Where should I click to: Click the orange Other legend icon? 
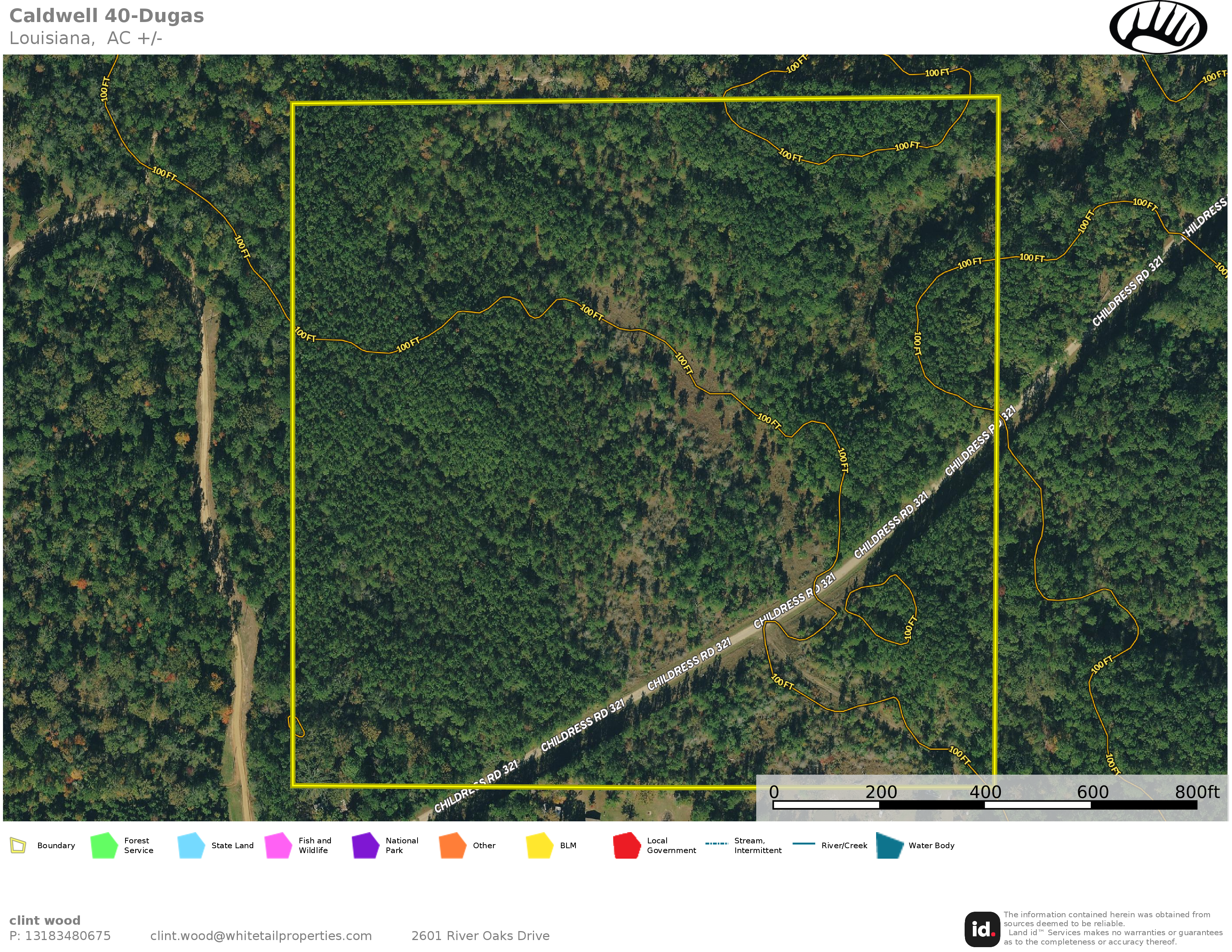452,845
